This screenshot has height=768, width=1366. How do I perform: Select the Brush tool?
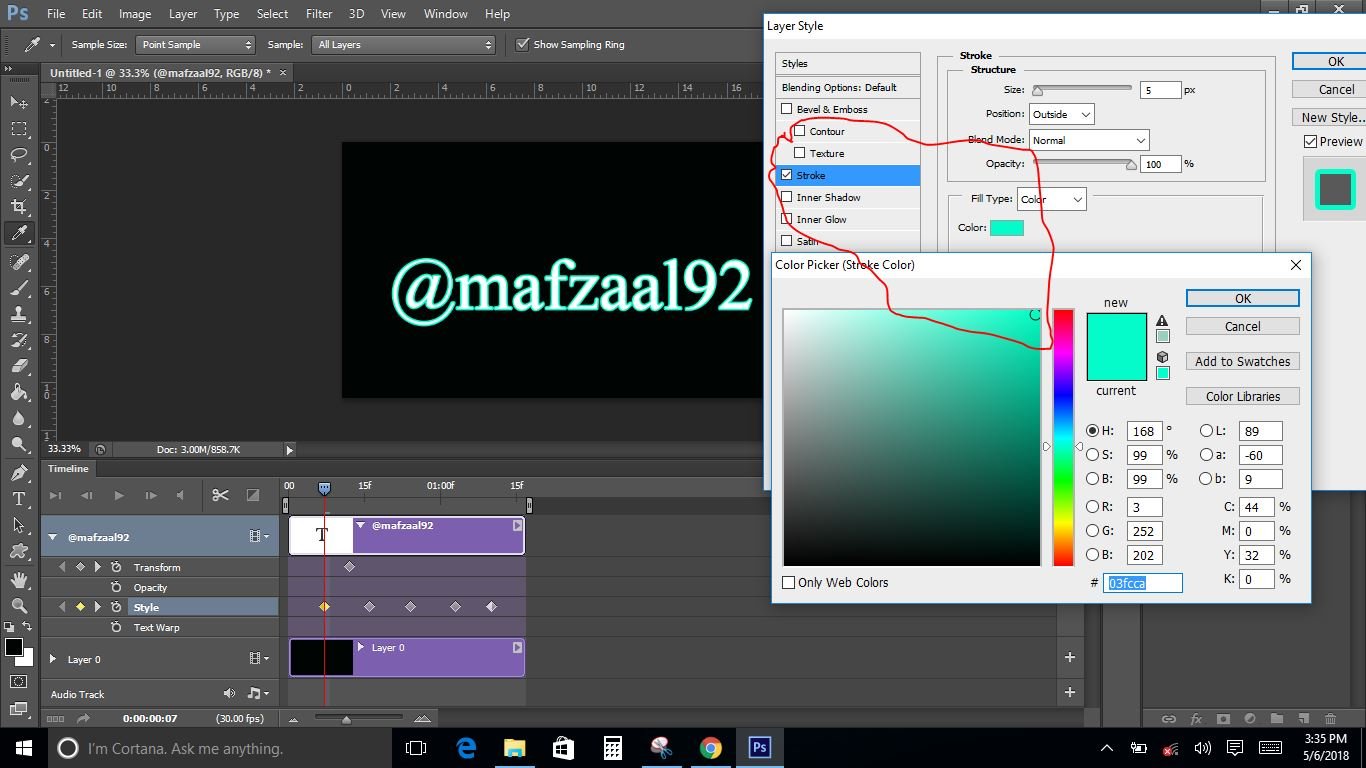point(19,287)
